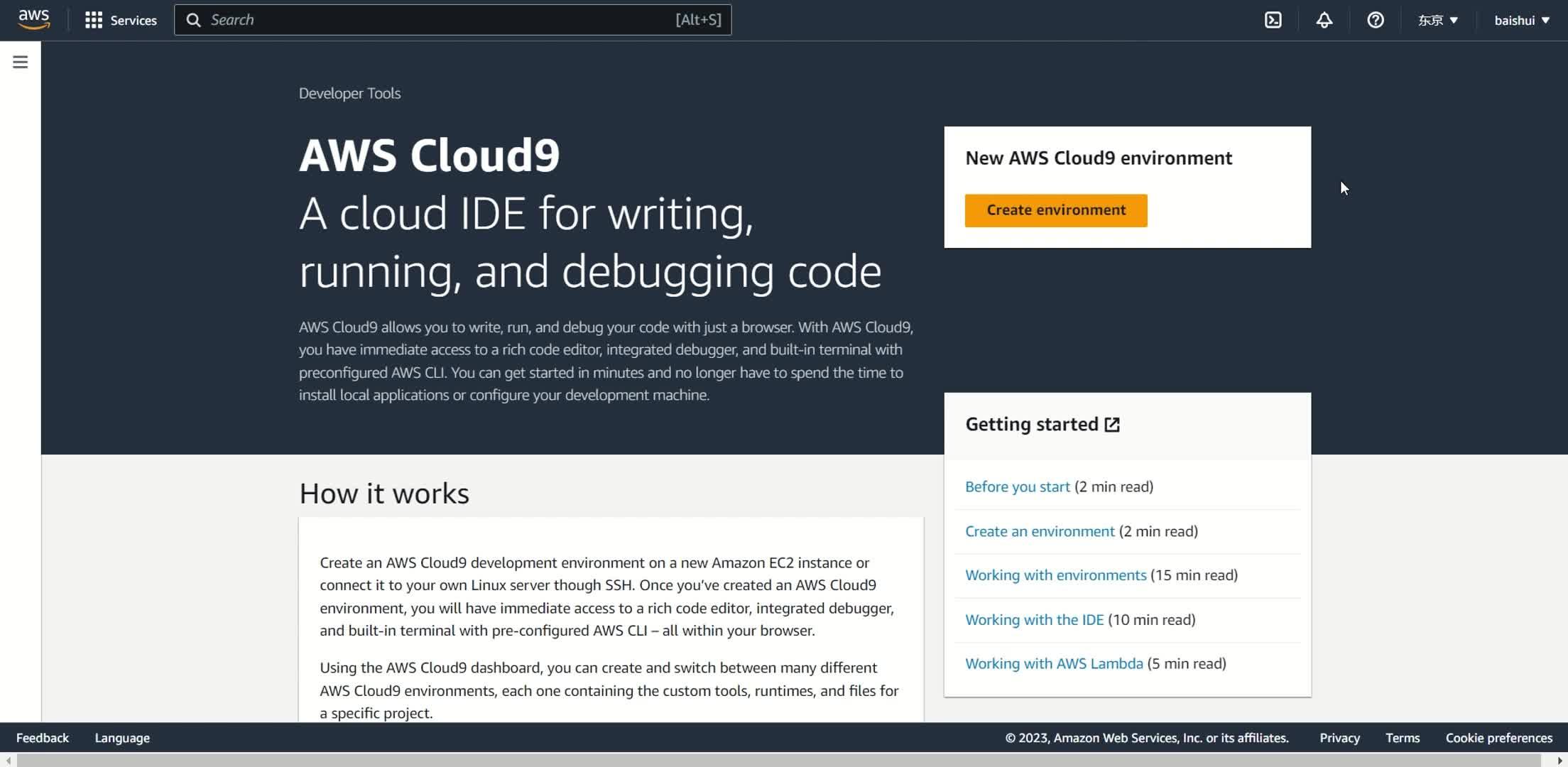Open Working with AWS Lambda link

(x=1054, y=663)
